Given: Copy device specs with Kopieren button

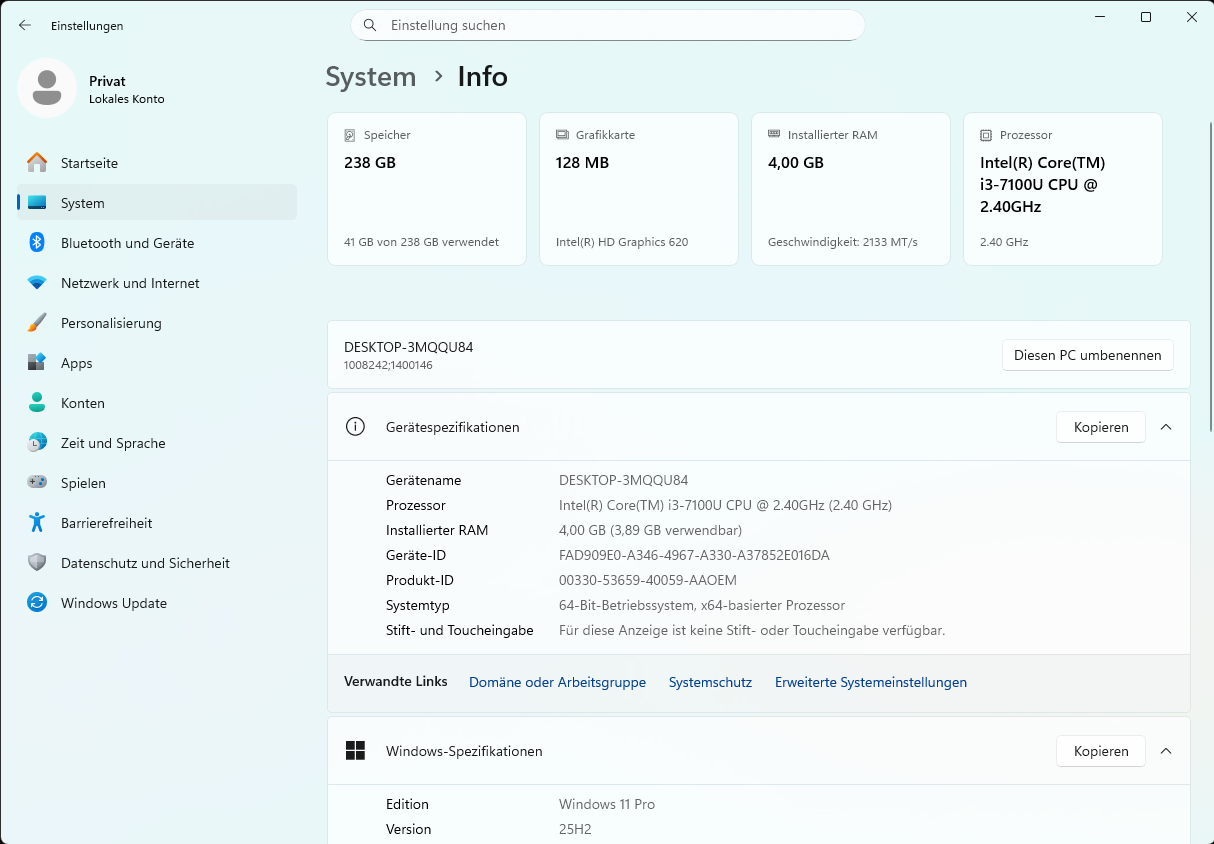Looking at the screenshot, I should coord(1101,427).
